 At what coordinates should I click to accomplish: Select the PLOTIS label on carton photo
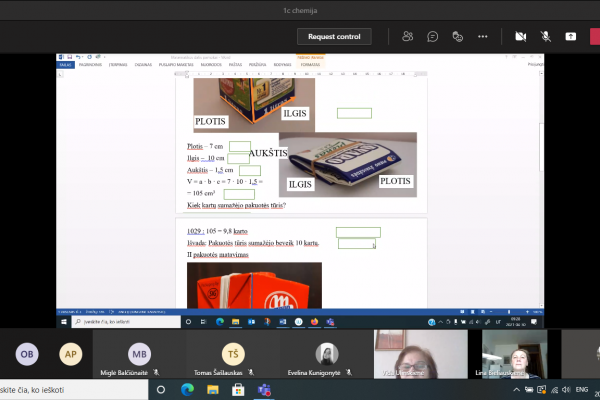coord(210,121)
